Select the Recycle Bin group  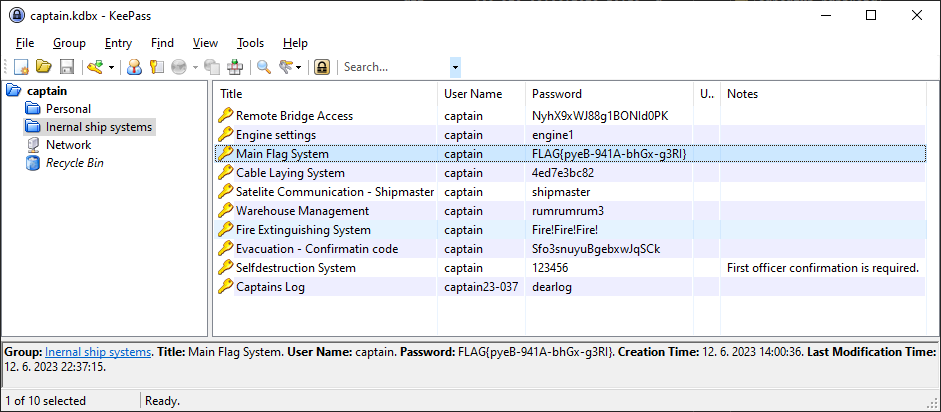pyautogui.click(x=74, y=163)
